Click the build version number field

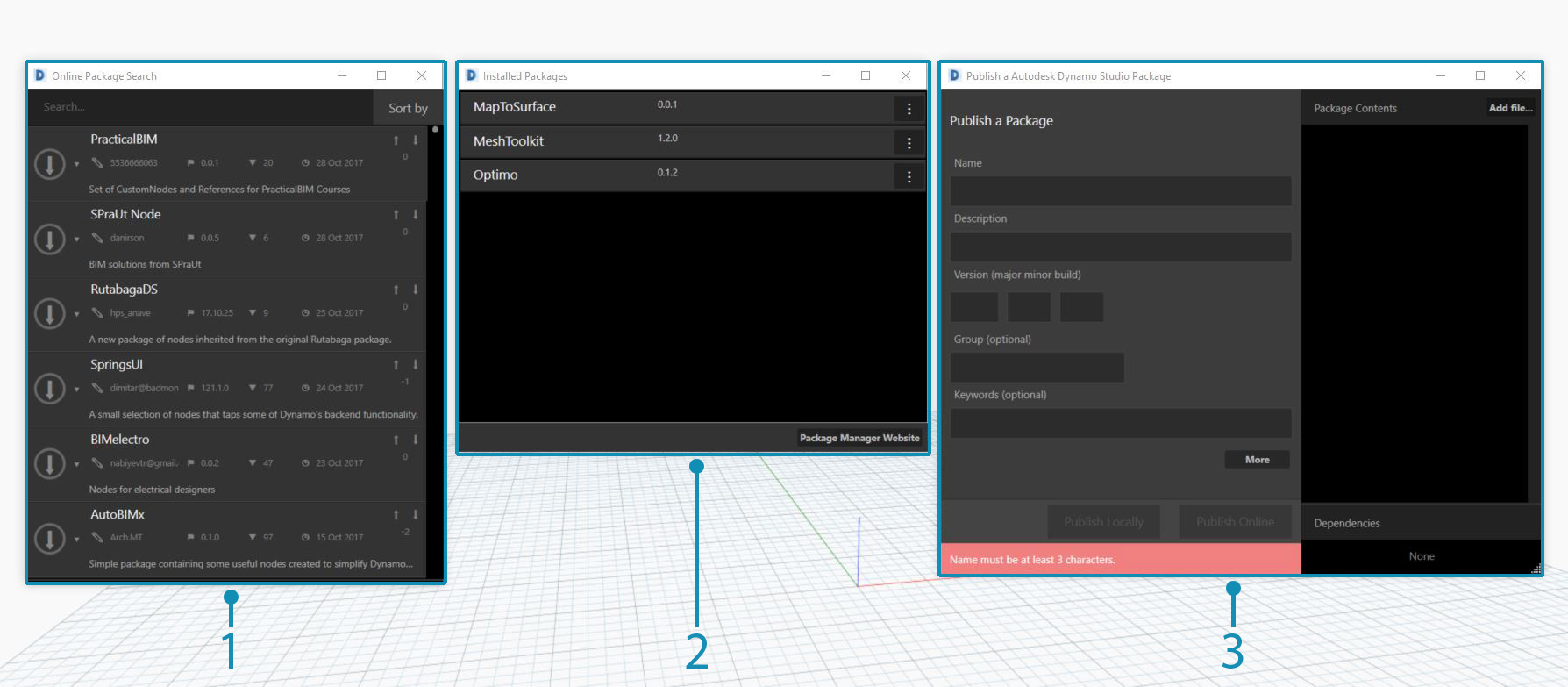click(x=1081, y=307)
